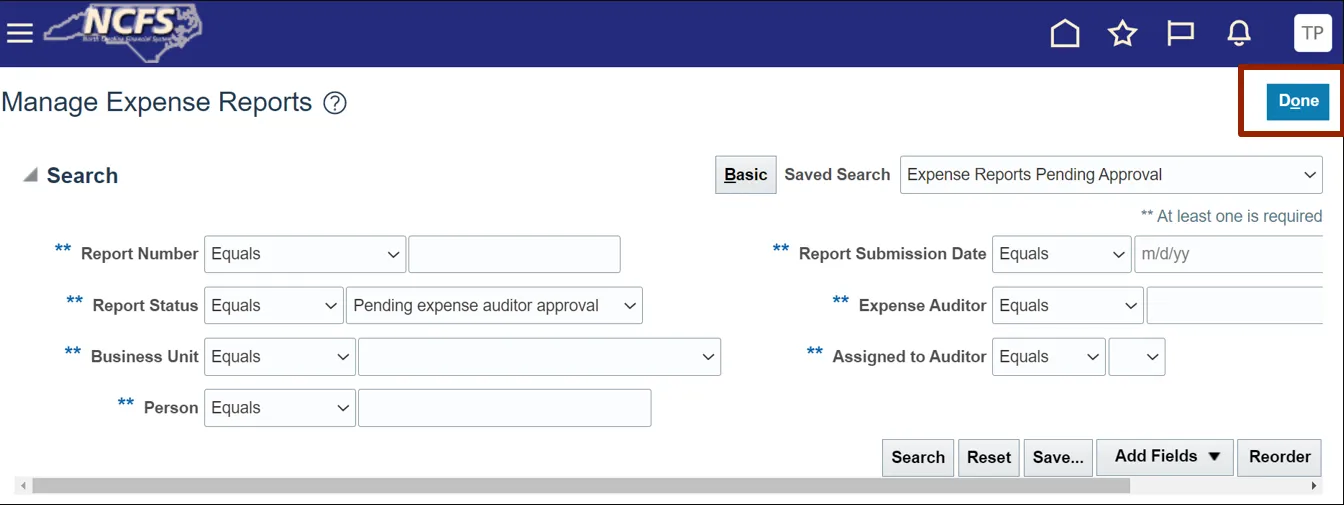This screenshot has width=1344, height=505.
Task: Open help for Manage Expense Reports
Action: (335, 103)
